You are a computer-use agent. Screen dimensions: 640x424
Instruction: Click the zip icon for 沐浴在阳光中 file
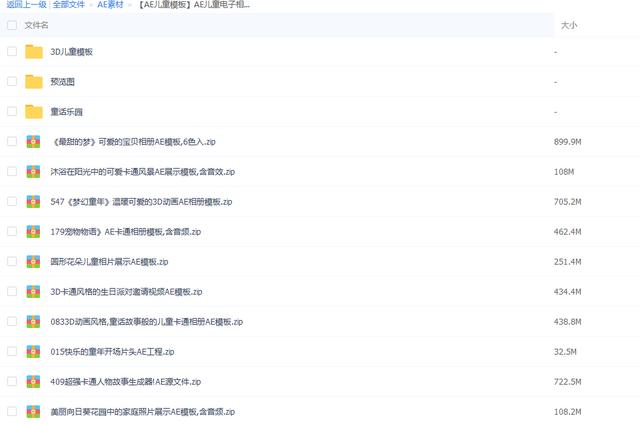(33, 171)
